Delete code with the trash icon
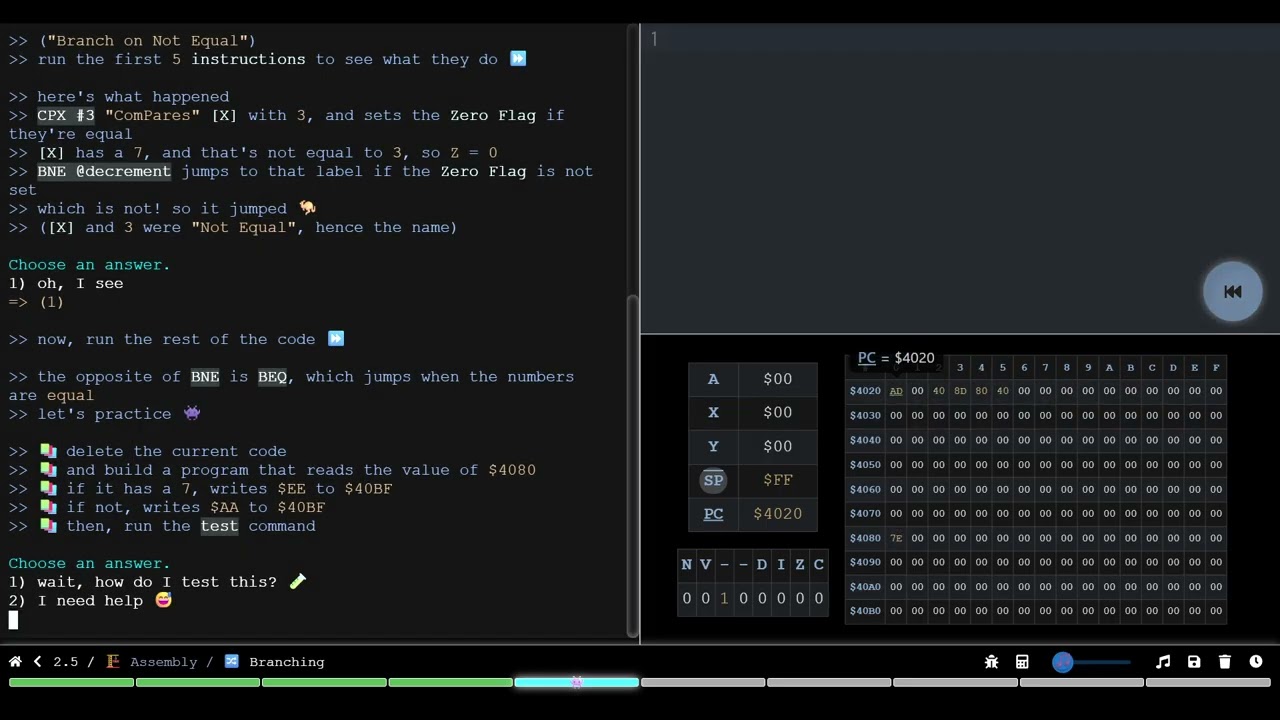Screen dimensions: 1280x720 (1225, 662)
